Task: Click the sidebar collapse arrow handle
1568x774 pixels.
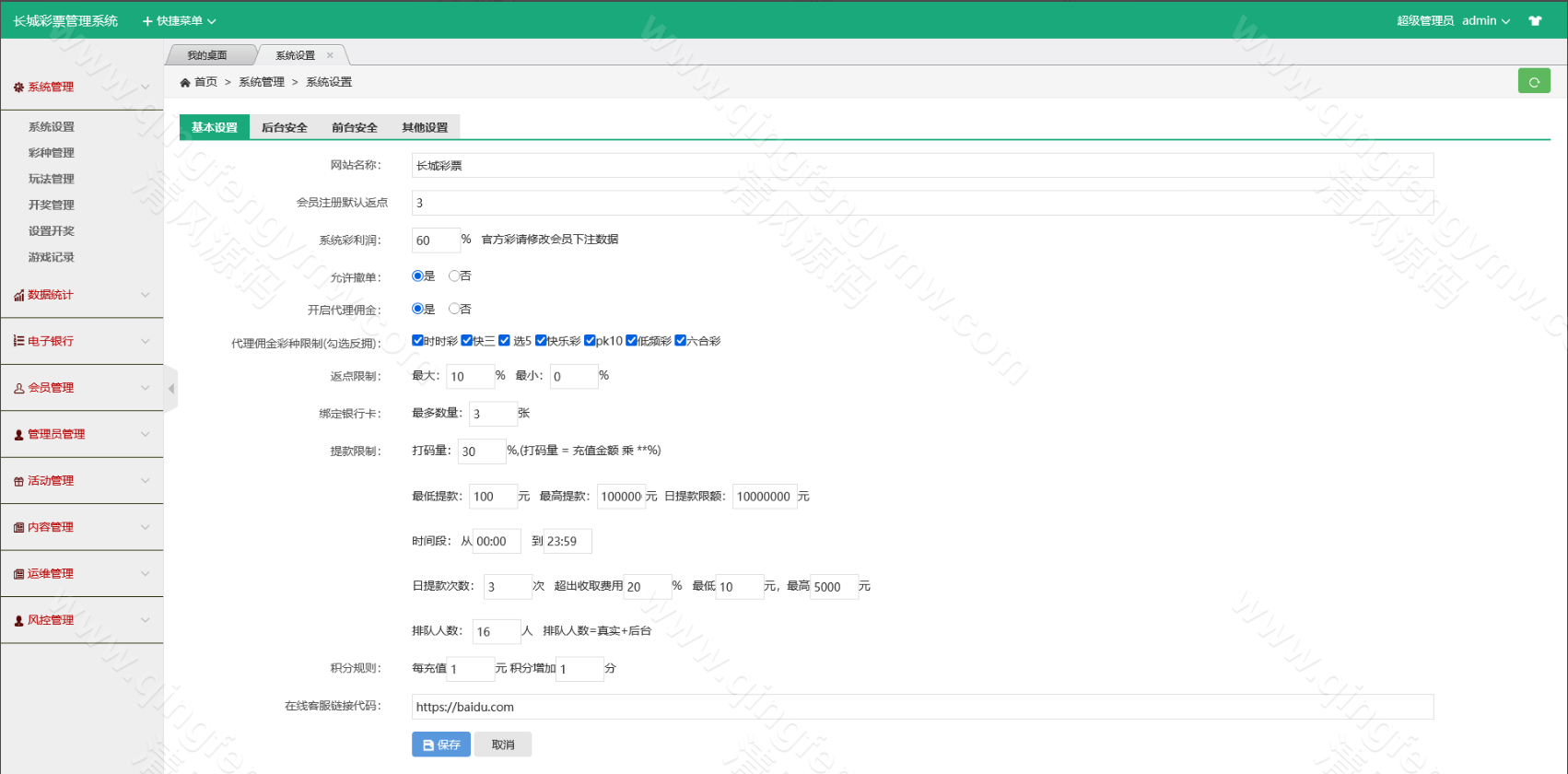Action: point(171,389)
